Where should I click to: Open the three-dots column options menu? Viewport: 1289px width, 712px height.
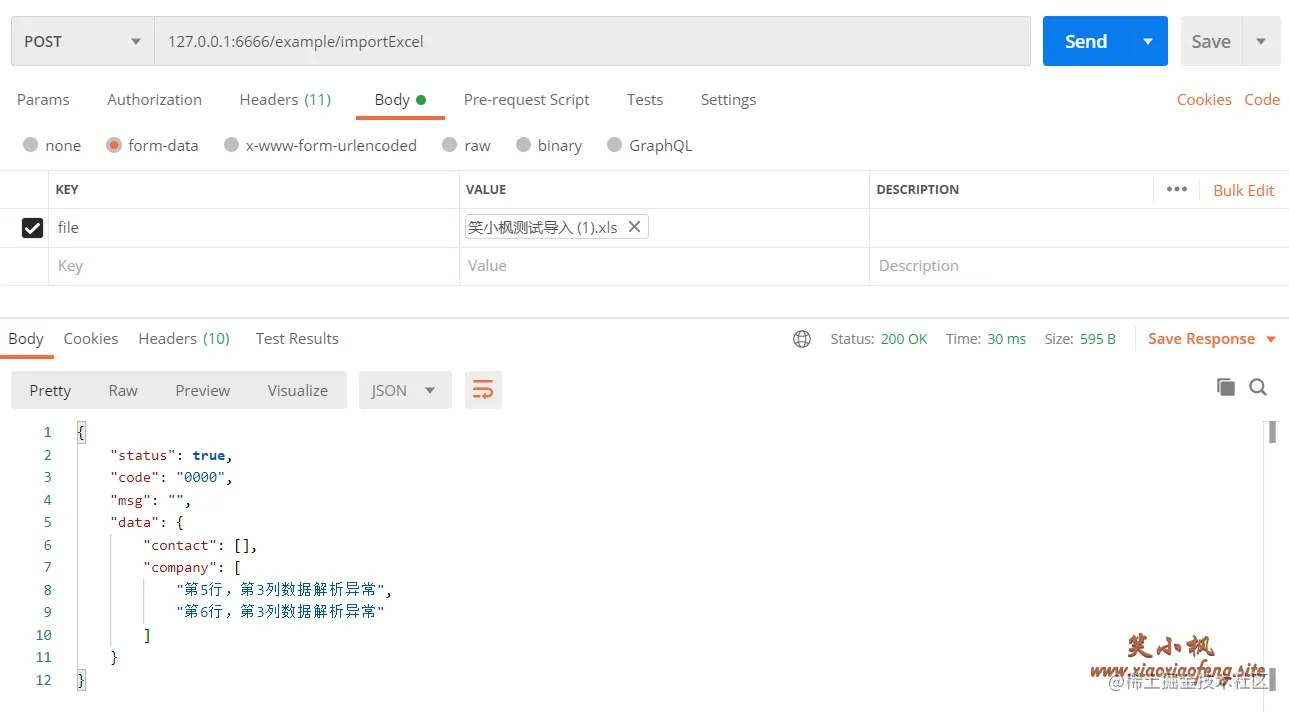pos(1177,189)
